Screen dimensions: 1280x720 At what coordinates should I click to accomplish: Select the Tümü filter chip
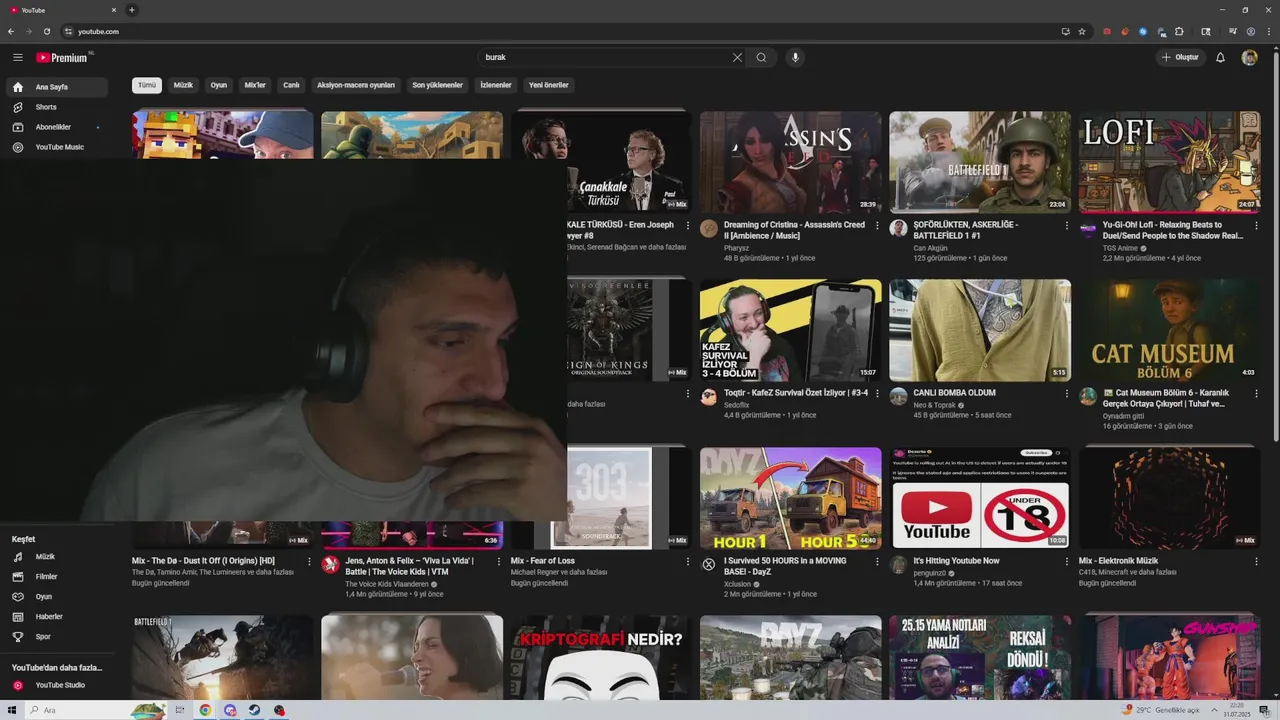coord(147,85)
